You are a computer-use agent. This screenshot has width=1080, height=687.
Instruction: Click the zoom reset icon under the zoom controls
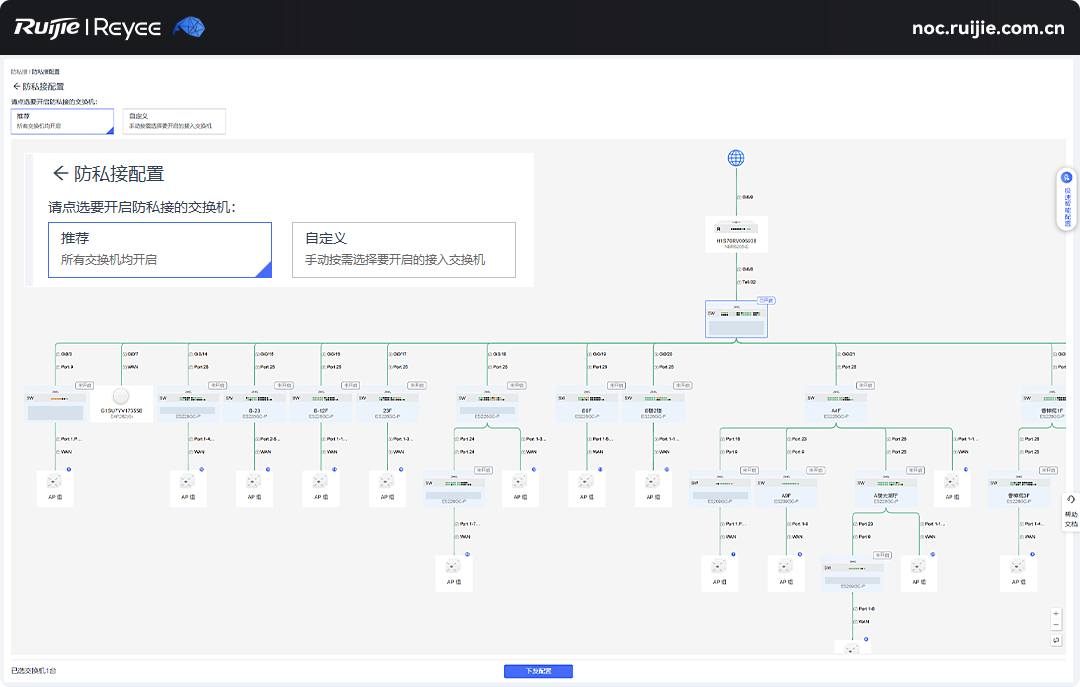pyautogui.click(x=1056, y=640)
